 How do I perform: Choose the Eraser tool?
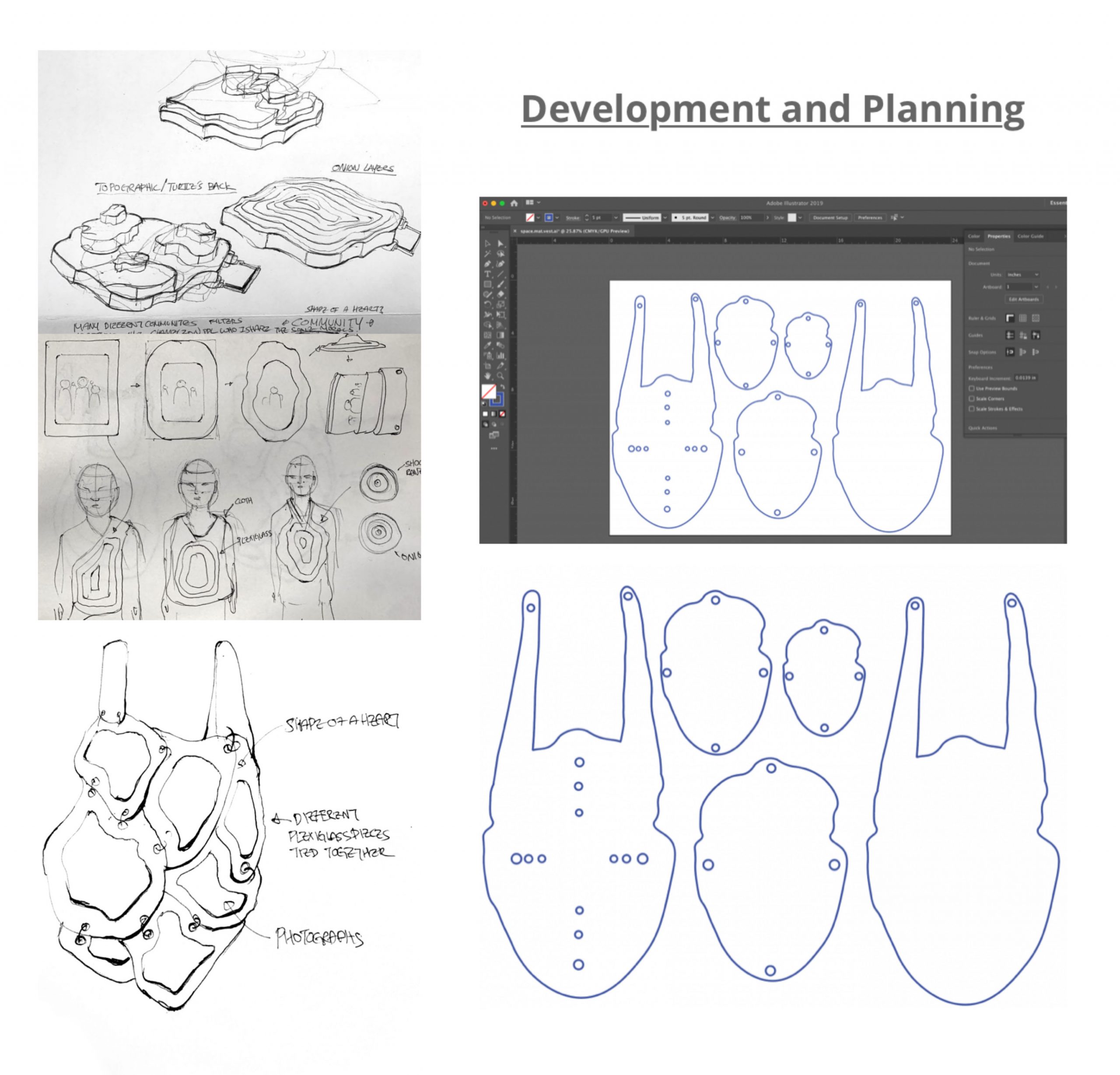tap(500, 294)
